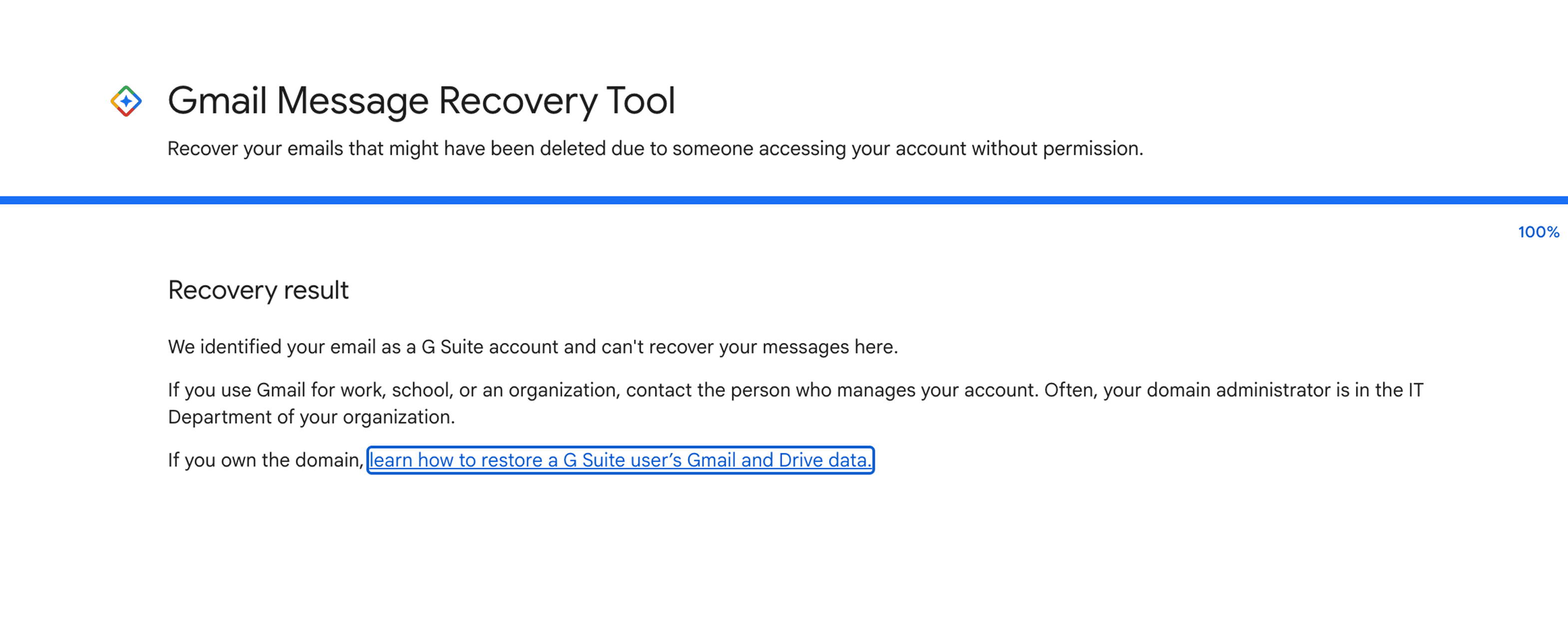Click the domain administrator contact paragraph
Viewport: 1568px width, 623px height.
pyautogui.click(x=796, y=403)
